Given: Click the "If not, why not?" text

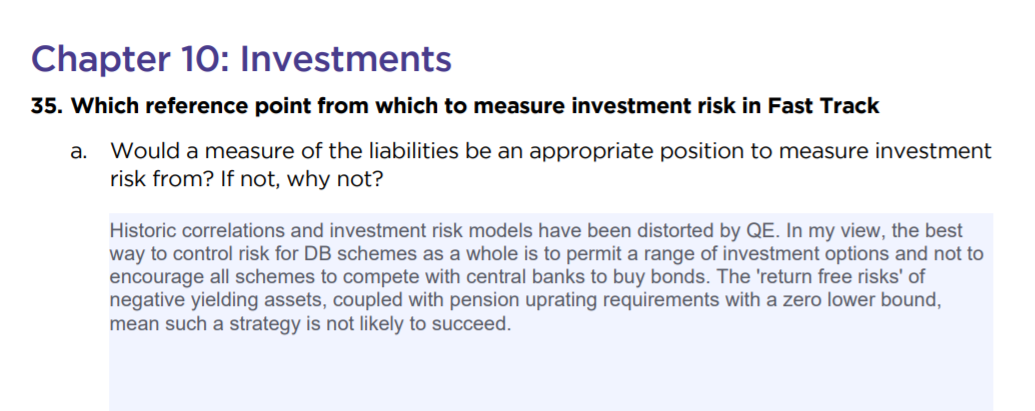Looking at the screenshot, I should click(x=301, y=179).
